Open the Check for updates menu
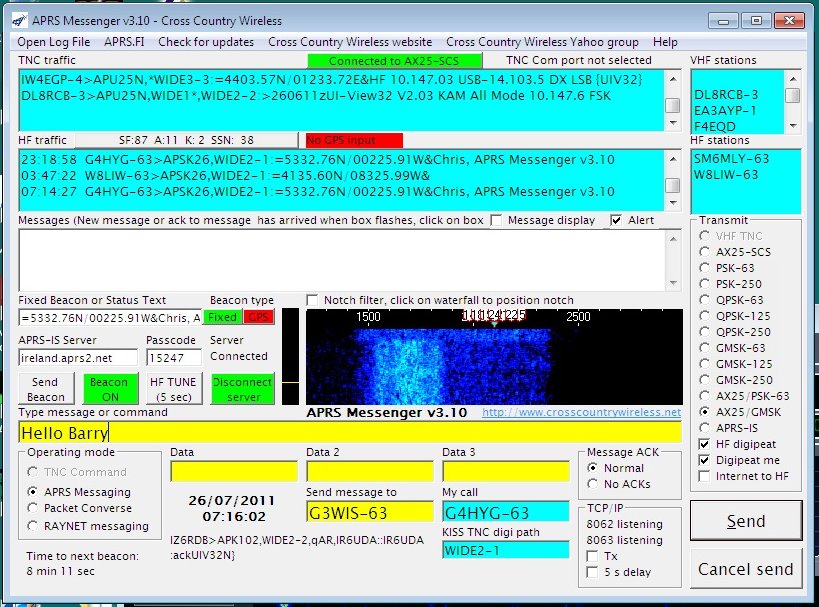819x607 pixels. [x=205, y=42]
